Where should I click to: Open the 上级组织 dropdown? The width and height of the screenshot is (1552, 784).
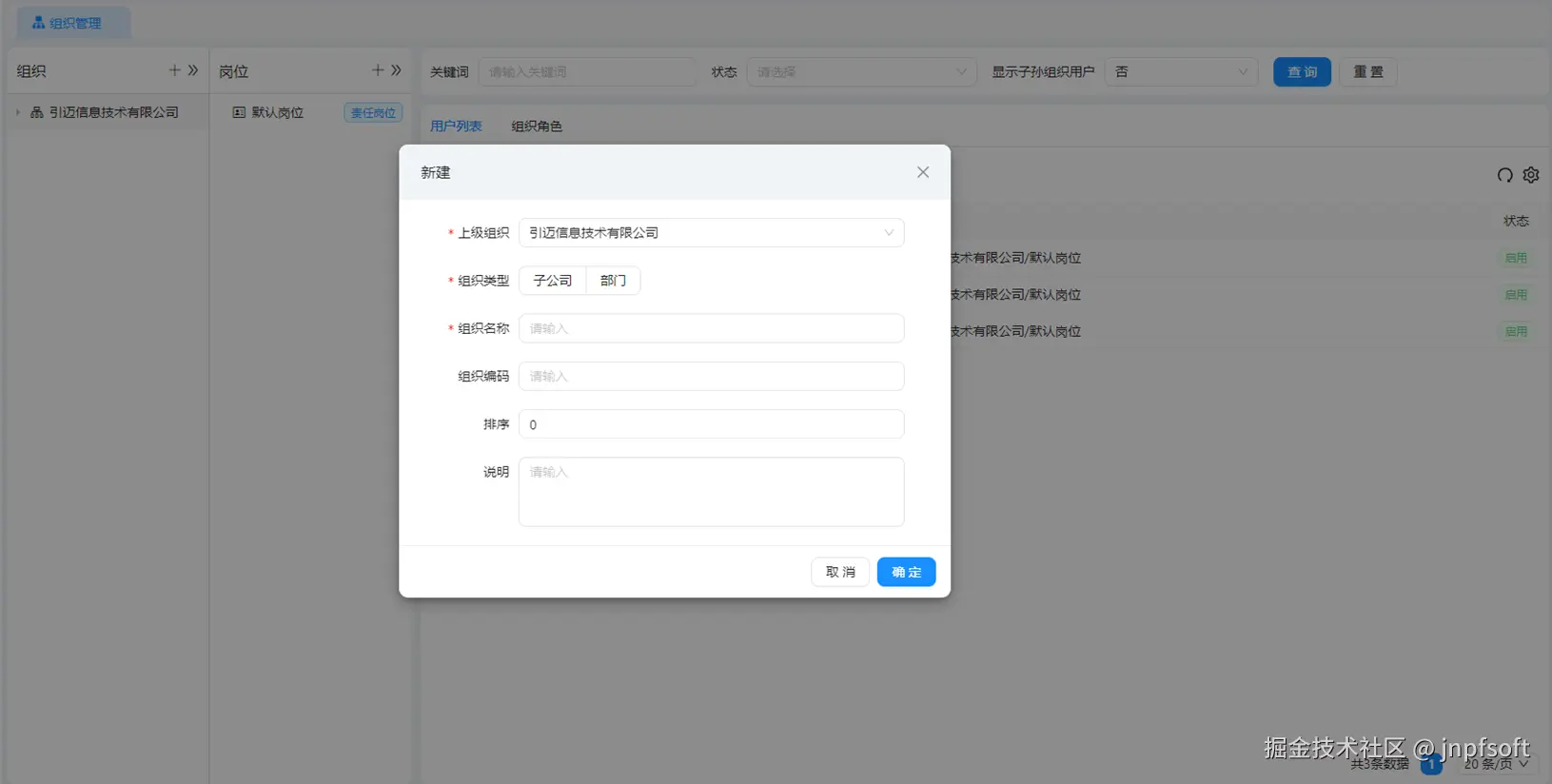coord(711,232)
